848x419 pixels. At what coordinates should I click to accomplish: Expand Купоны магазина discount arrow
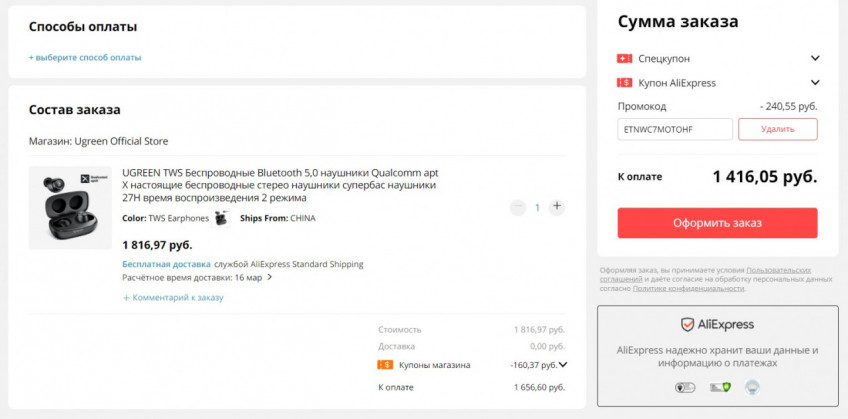(x=563, y=365)
